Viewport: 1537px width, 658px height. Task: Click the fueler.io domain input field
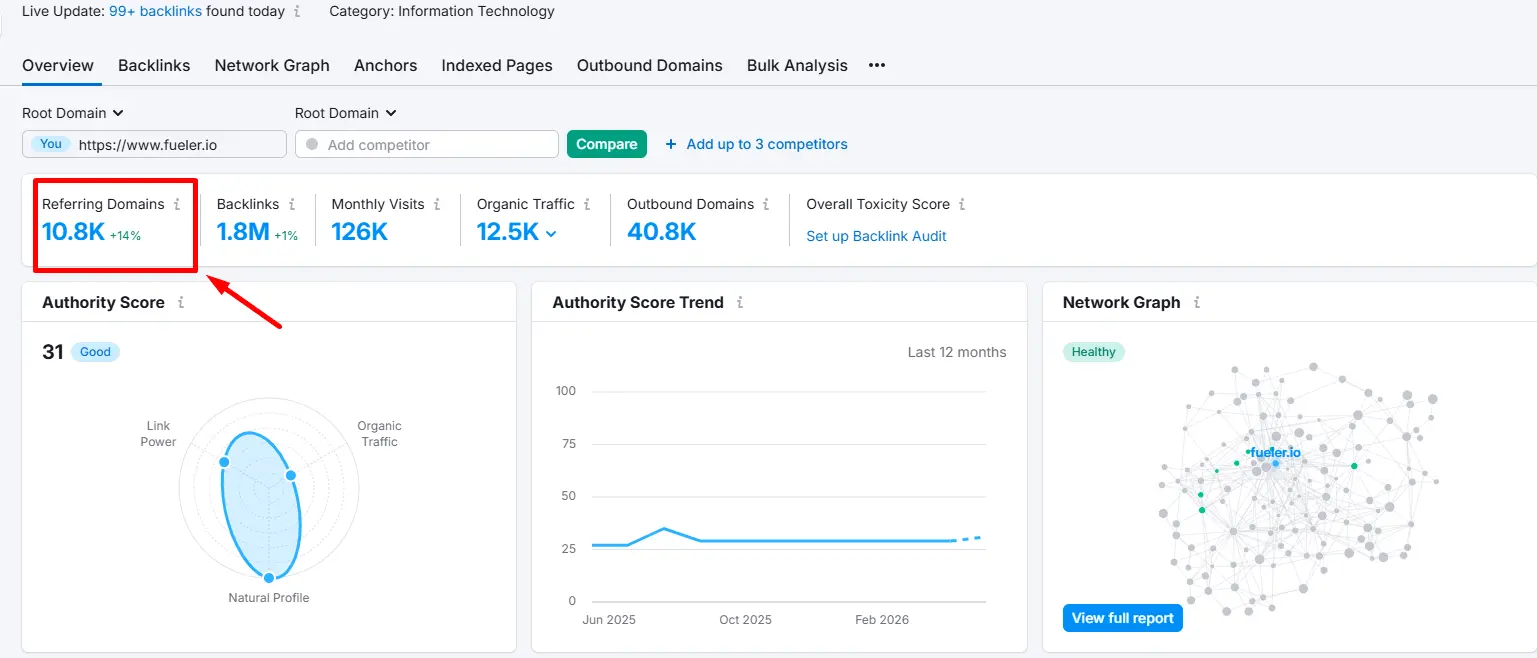(x=154, y=144)
